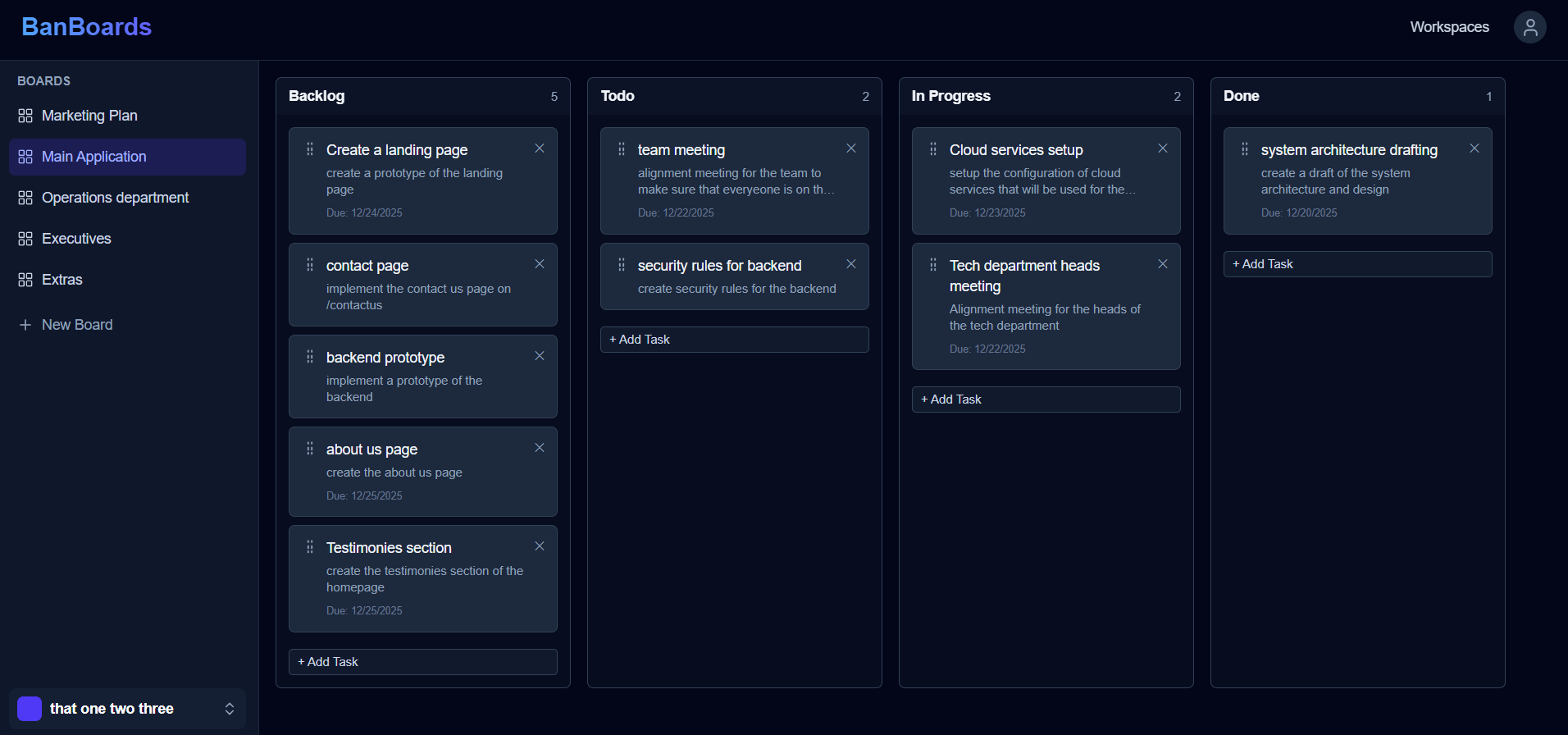The width and height of the screenshot is (1568, 735).
Task: Delete the 'system architecture drafting' task
Action: point(1474,148)
